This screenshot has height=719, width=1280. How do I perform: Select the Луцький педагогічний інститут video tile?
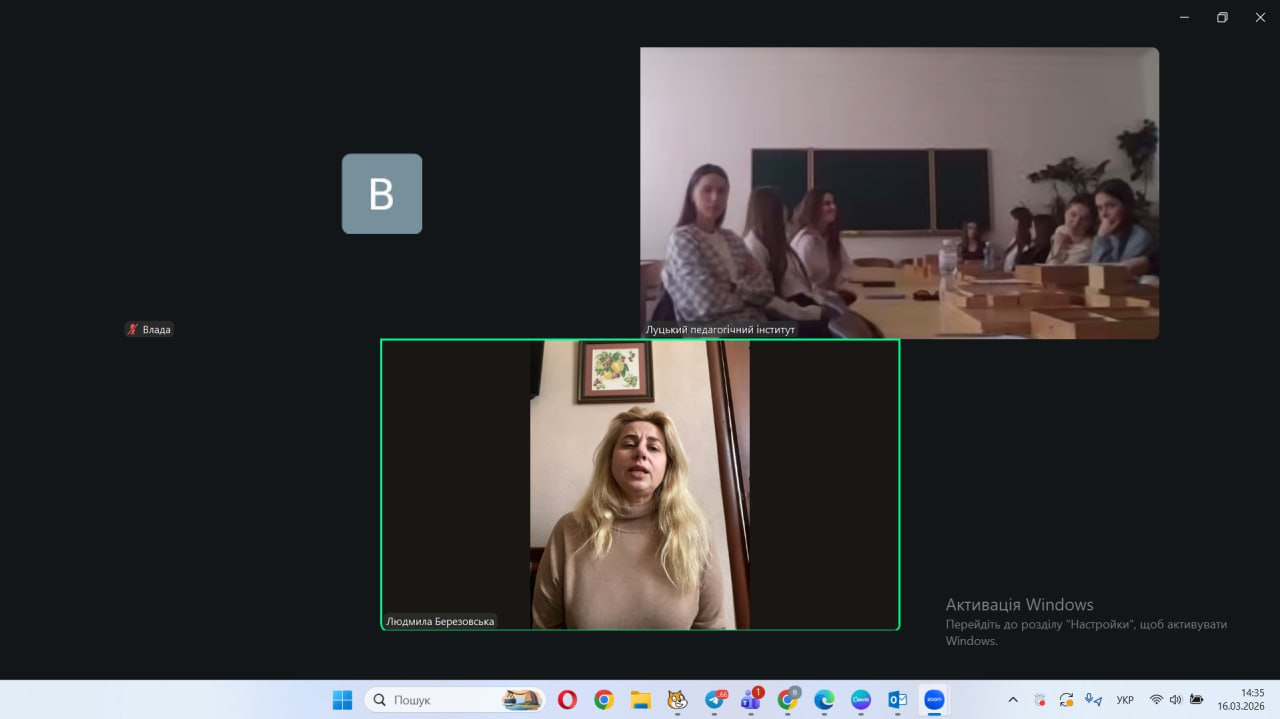tap(900, 193)
